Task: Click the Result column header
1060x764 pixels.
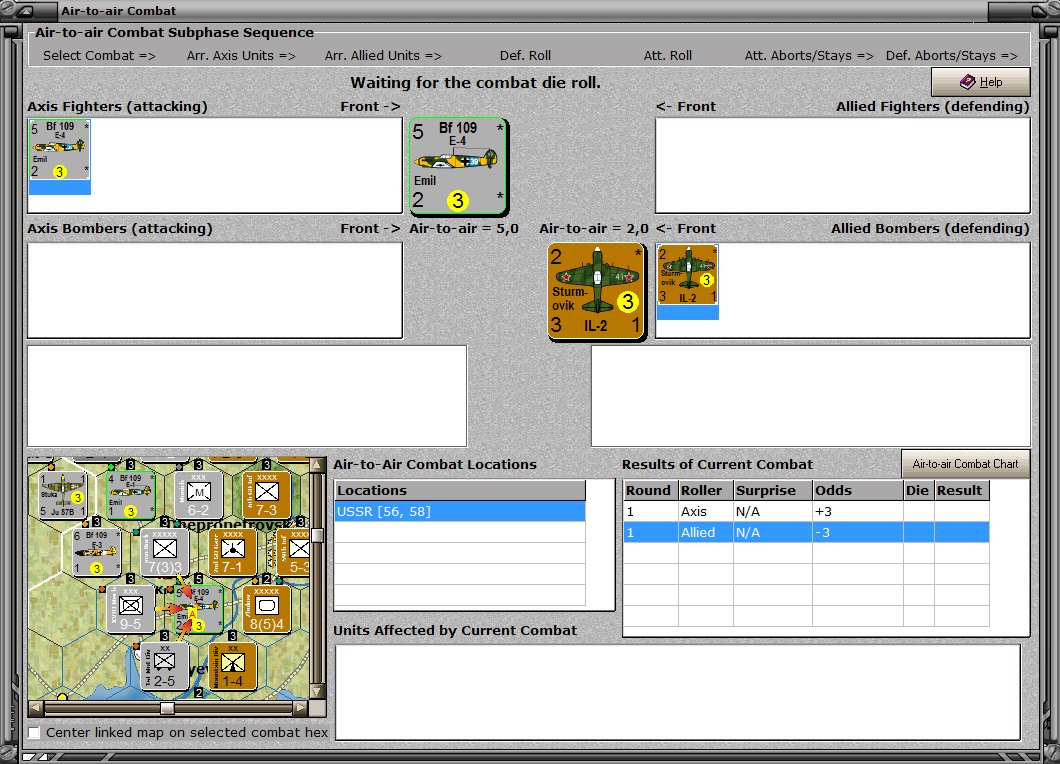Action: click(x=962, y=490)
